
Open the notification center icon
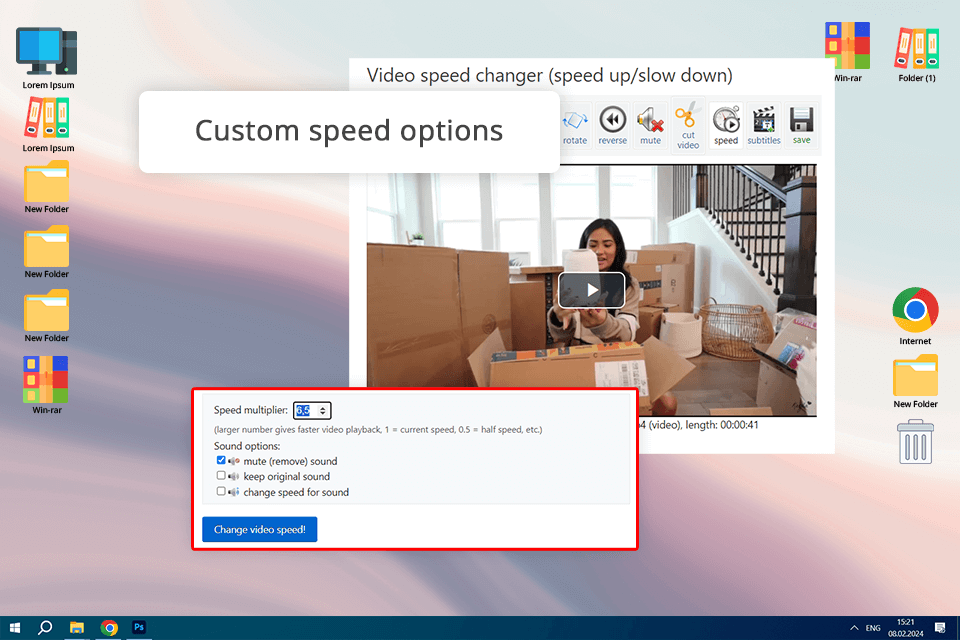(x=940, y=628)
